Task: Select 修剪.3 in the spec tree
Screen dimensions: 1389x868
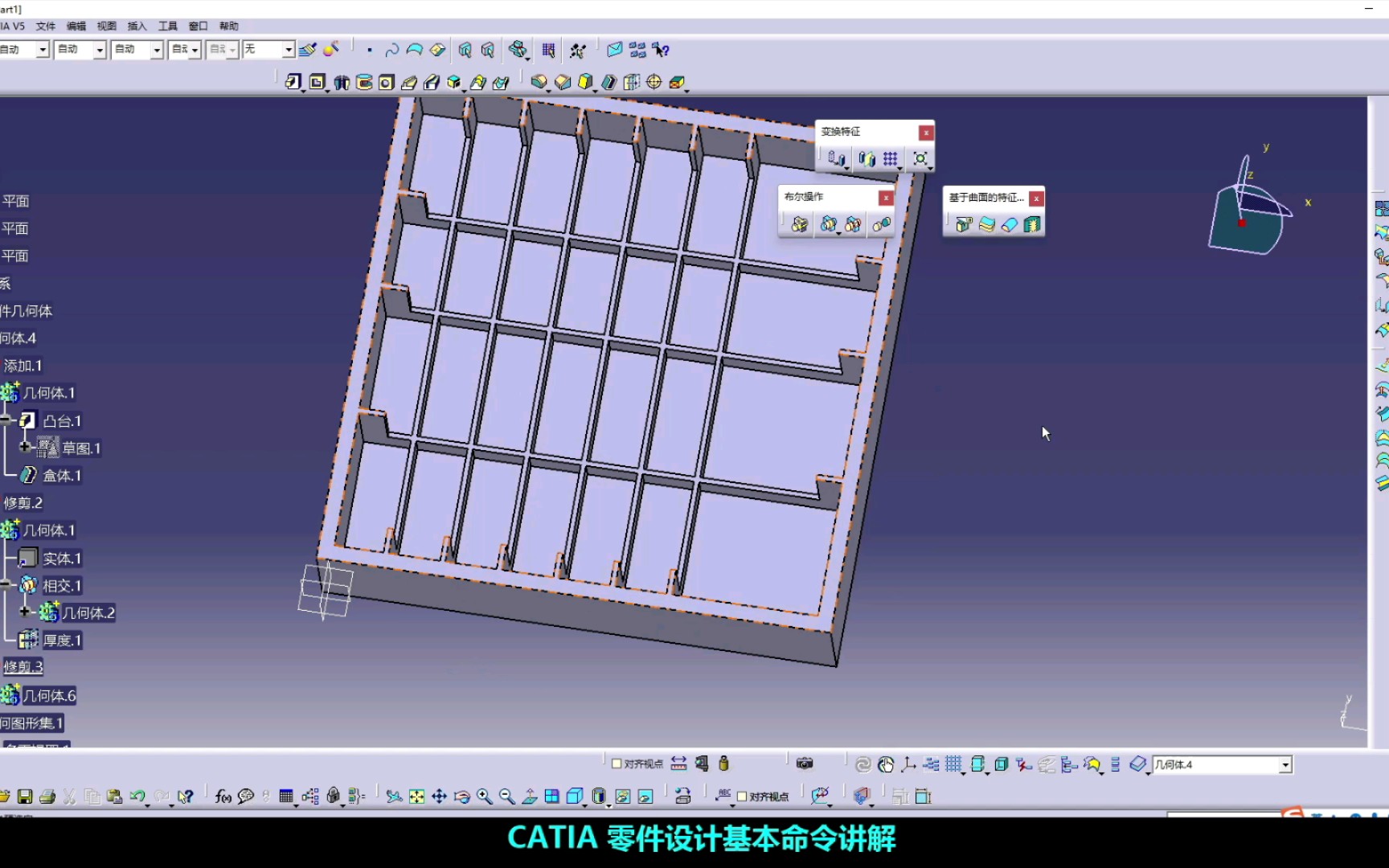Action: click(x=23, y=667)
